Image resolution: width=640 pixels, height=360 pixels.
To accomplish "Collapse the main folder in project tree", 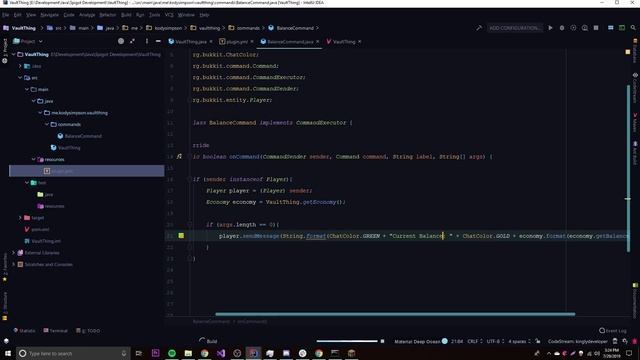I will 27,89.
